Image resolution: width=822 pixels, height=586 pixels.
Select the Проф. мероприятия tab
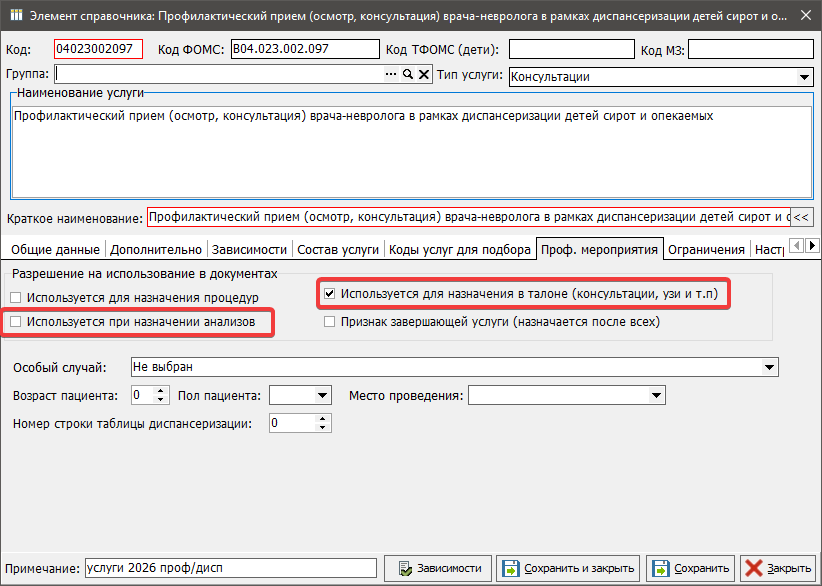[x=599, y=249]
